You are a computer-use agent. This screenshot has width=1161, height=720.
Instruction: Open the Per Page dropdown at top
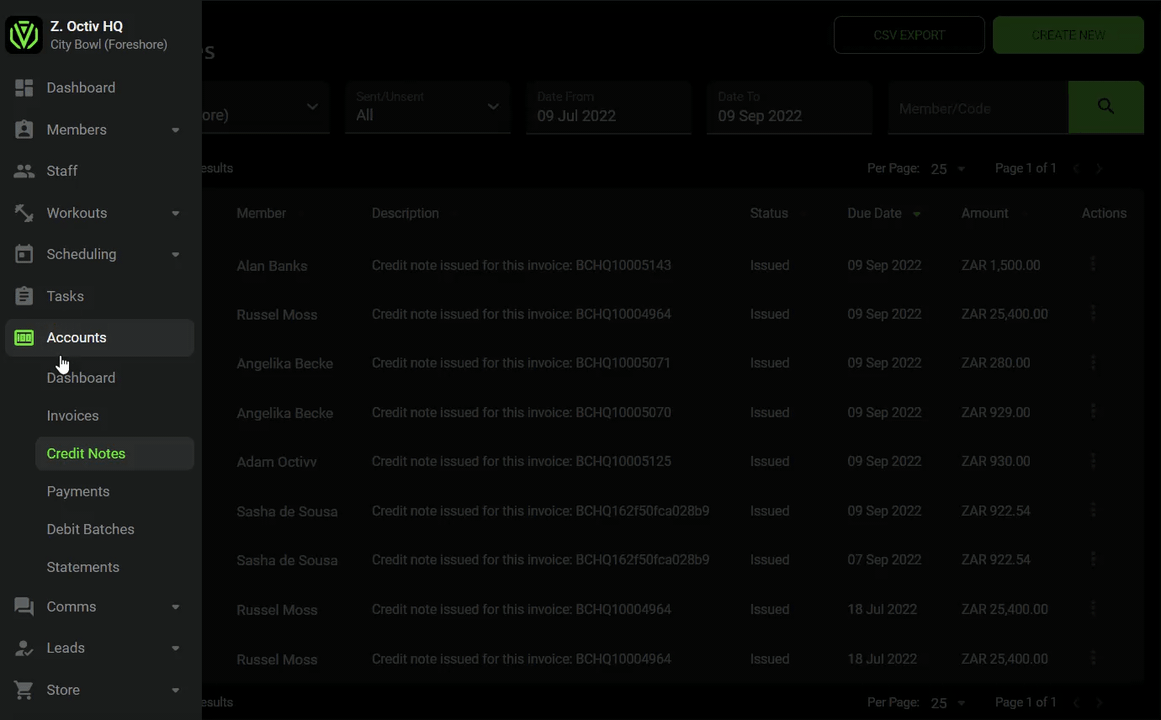[948, 169]
